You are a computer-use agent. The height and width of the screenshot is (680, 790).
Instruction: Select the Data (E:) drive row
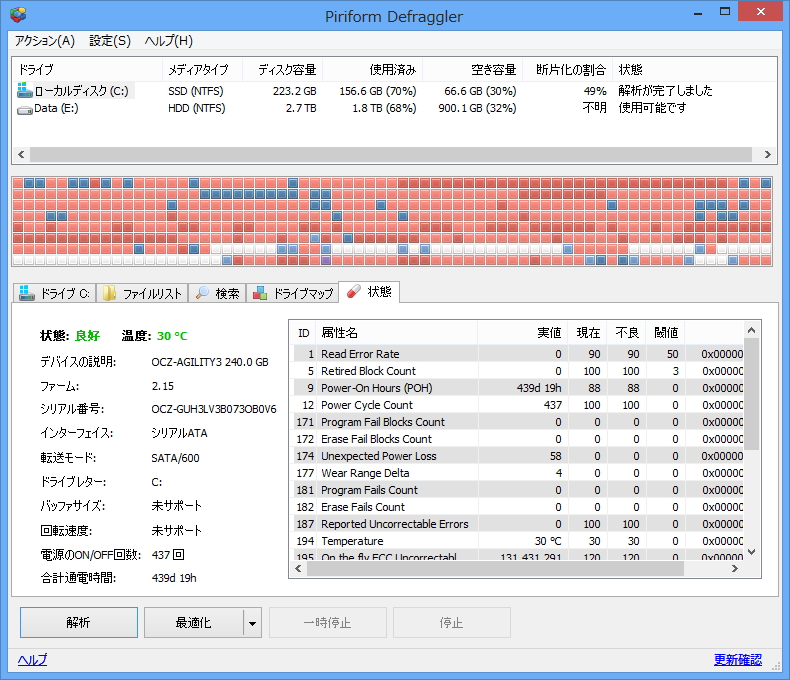pyautogui.click(x=394, y=108)
